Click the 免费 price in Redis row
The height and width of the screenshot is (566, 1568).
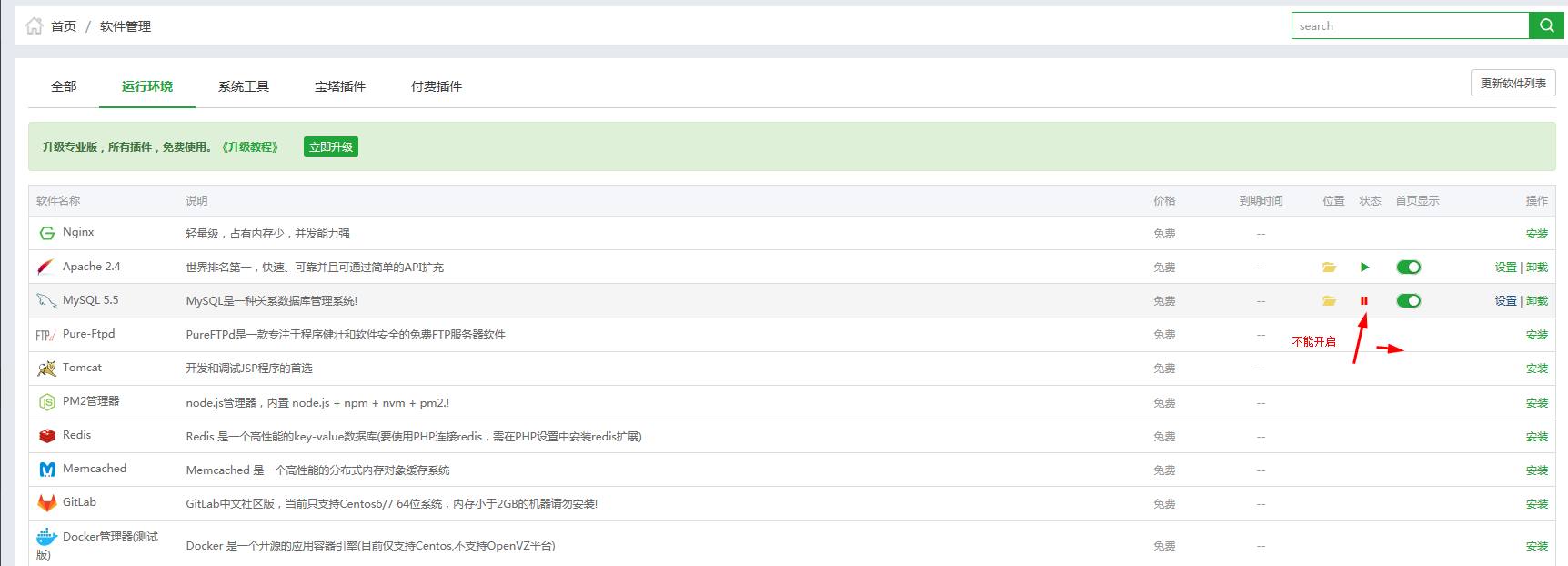(1164, 437)
